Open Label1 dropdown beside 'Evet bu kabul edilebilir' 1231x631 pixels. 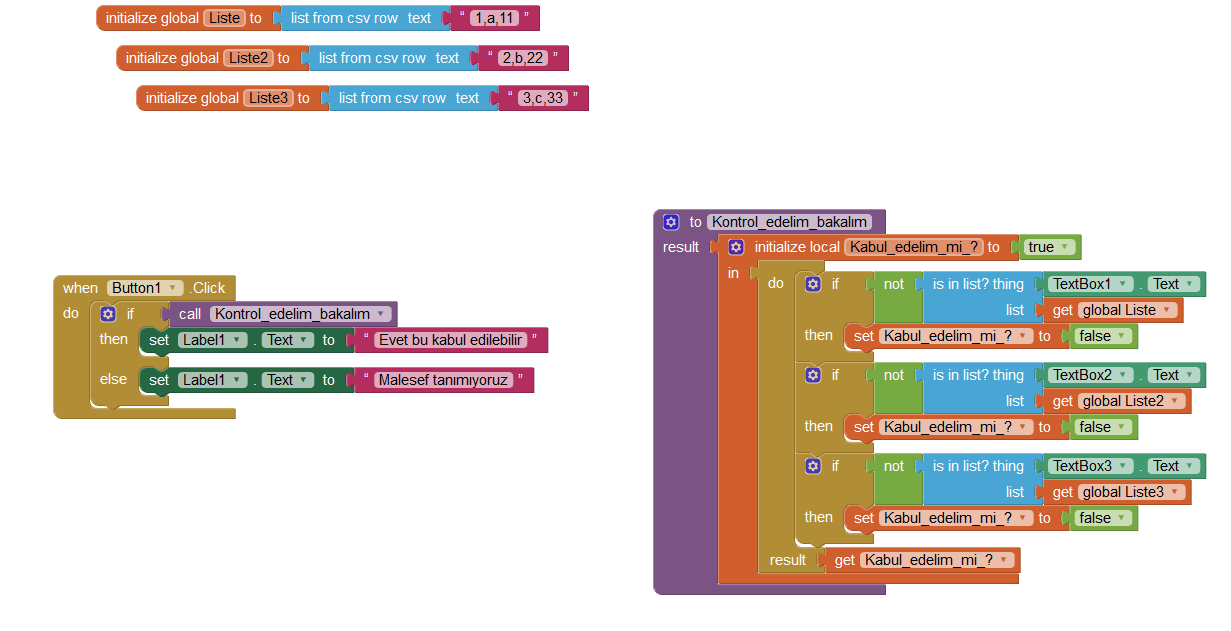pyautogui.click(x=213, y=340)
